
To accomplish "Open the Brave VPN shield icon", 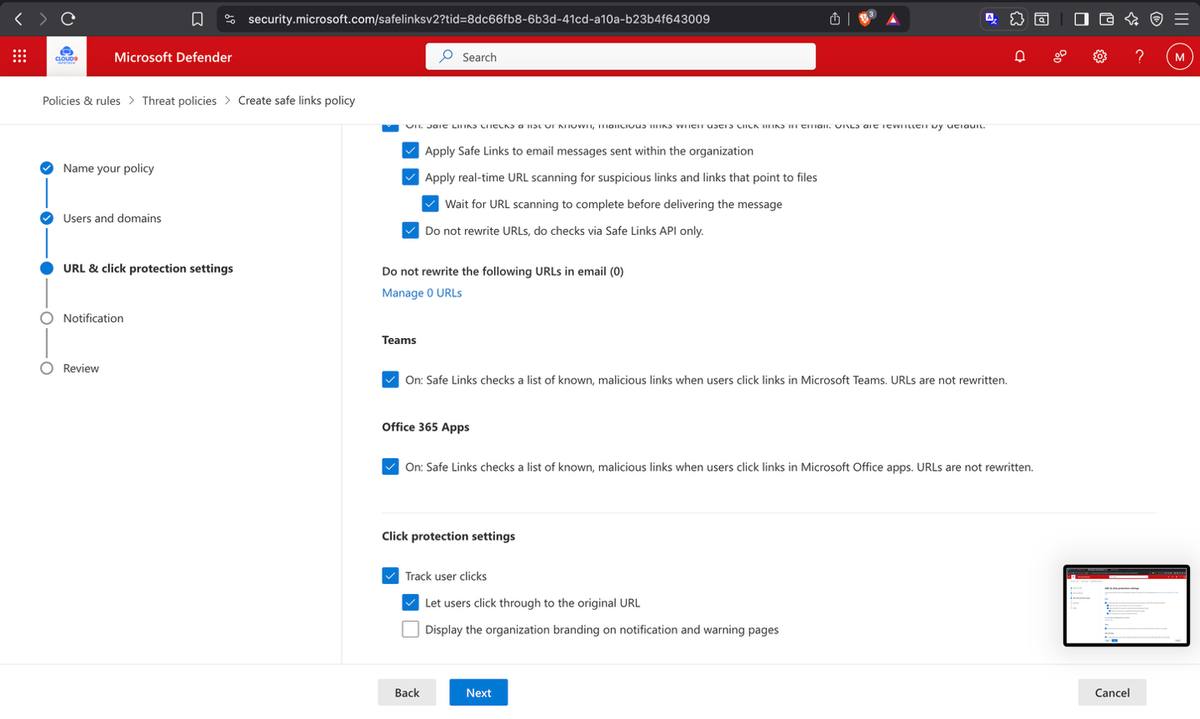I will (x=1156, y=18).
